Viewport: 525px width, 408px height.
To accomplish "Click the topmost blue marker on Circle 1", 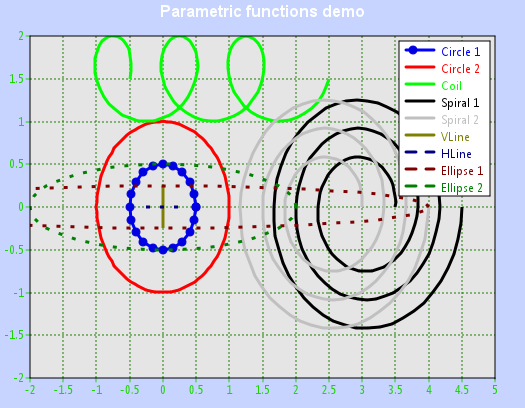I will click(163, 164).
